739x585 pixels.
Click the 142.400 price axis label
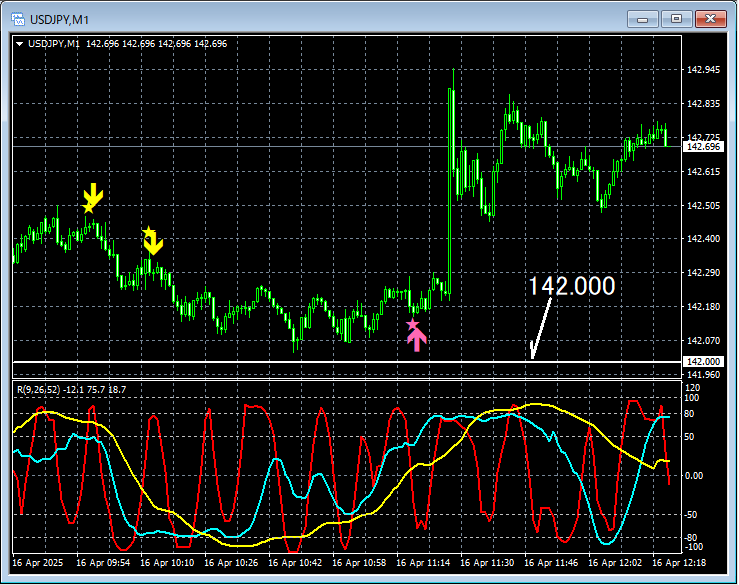click(x=703, y=239)
